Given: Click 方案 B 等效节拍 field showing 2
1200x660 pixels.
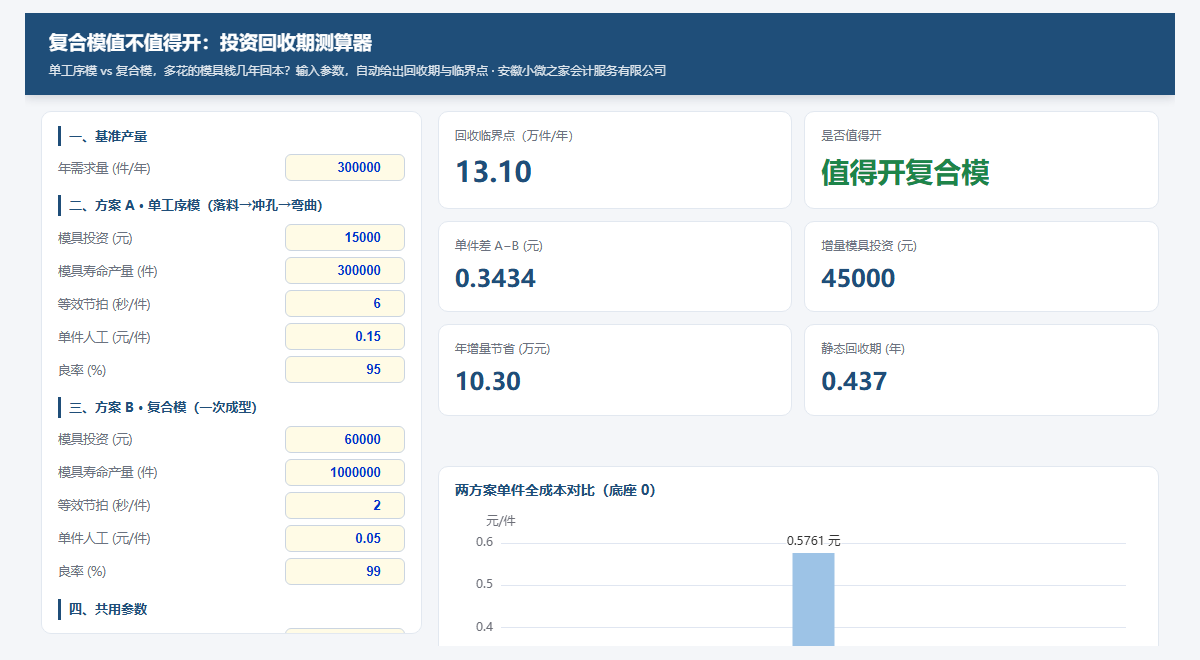Looking at the screenshot, I should (x=345, y=506).
